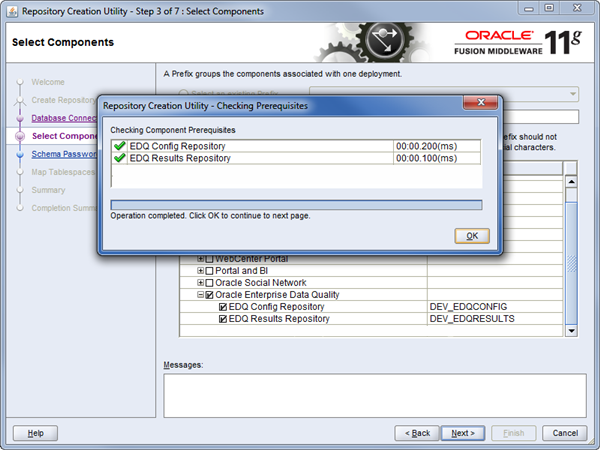Expand the Oracle Social Network node
Screen dimensions: 600x450
201,282
